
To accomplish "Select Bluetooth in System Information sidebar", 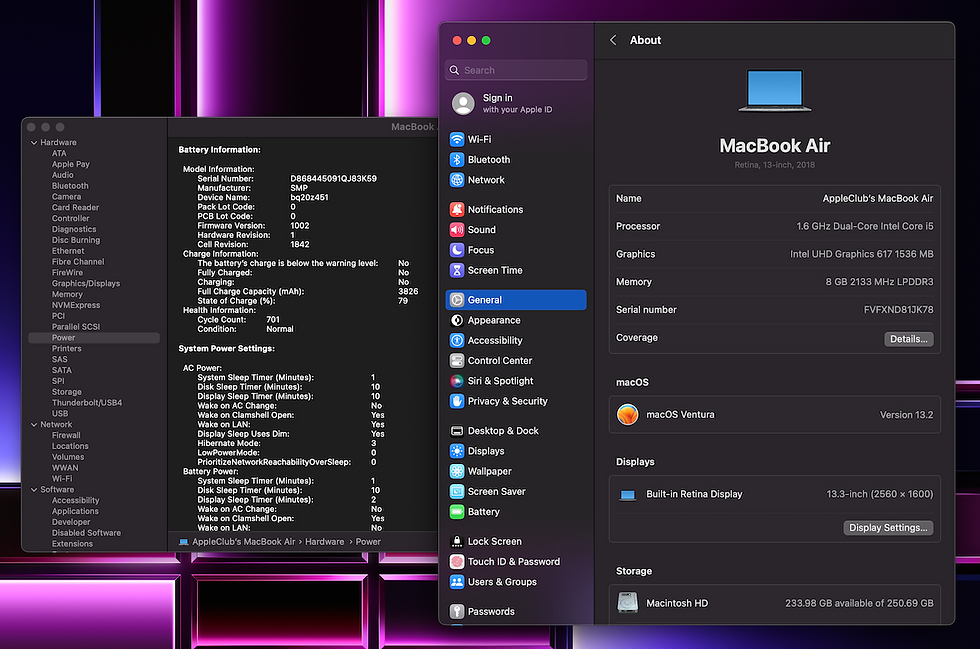I will (70, 186).
